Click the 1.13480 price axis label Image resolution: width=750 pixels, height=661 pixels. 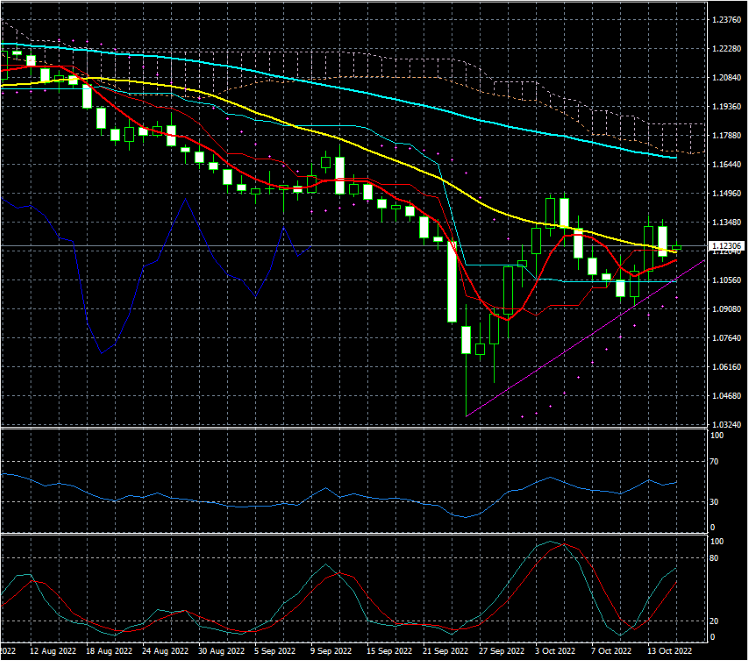tap(726, 222)
